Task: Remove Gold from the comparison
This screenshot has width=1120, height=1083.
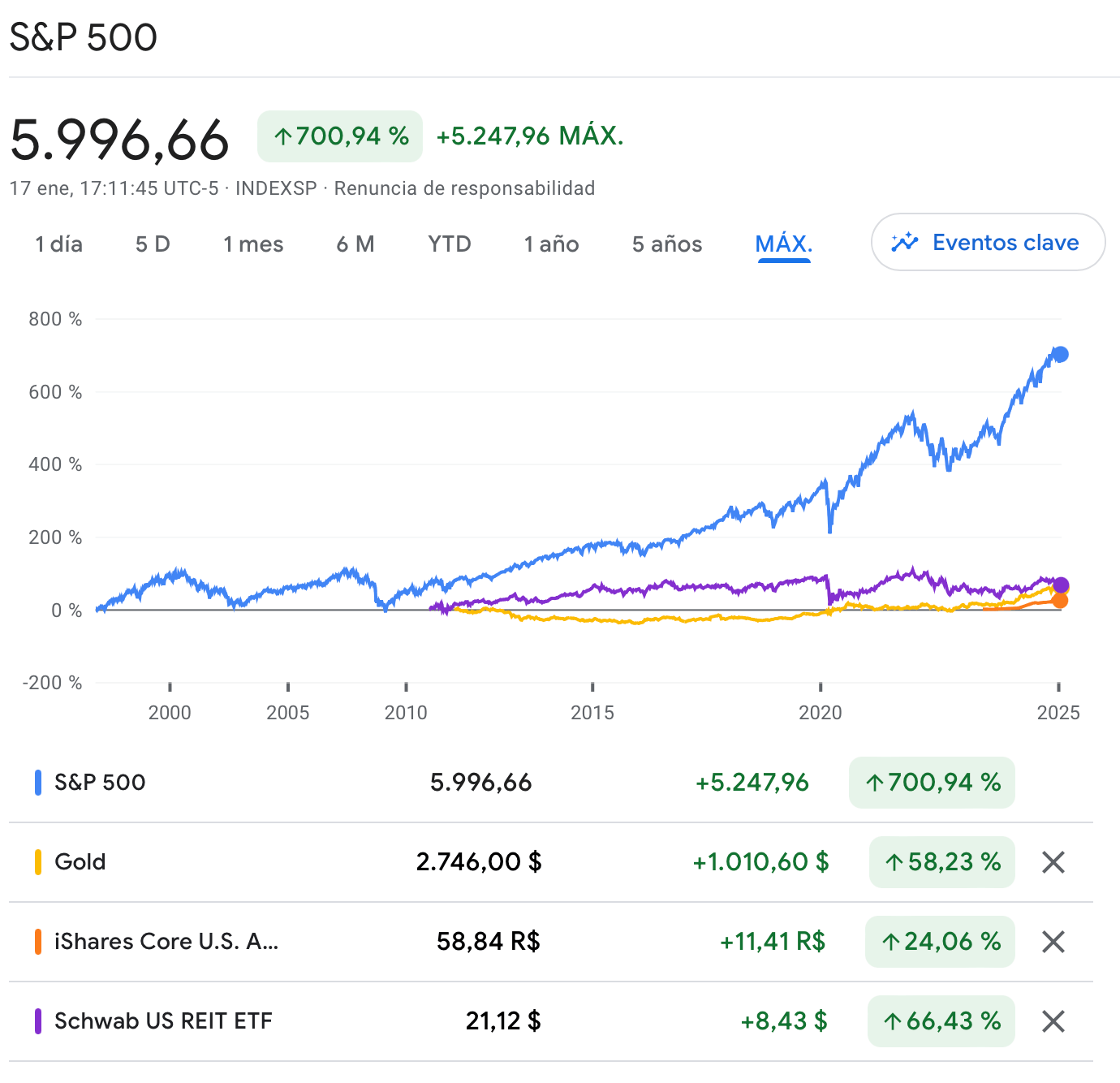Action: coord(1053,862)
